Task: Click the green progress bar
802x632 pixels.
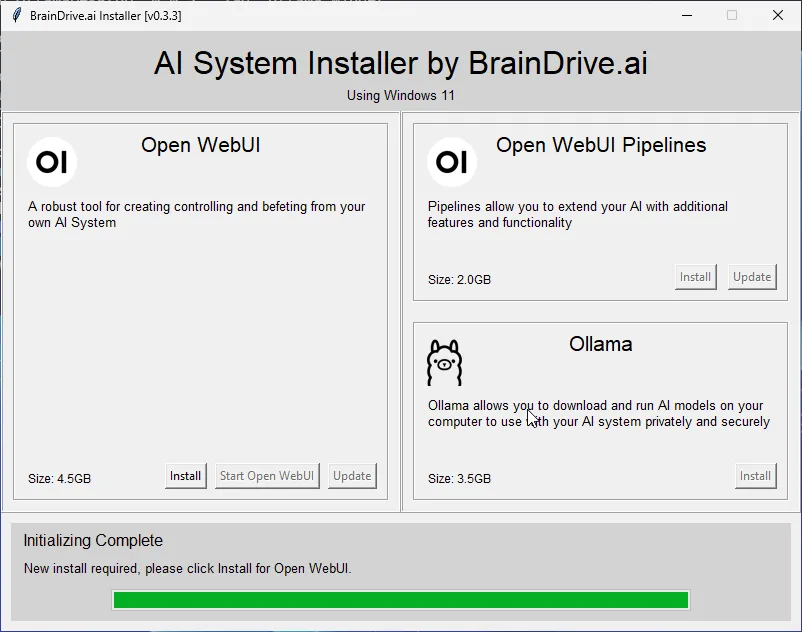Action: point(401,600)
